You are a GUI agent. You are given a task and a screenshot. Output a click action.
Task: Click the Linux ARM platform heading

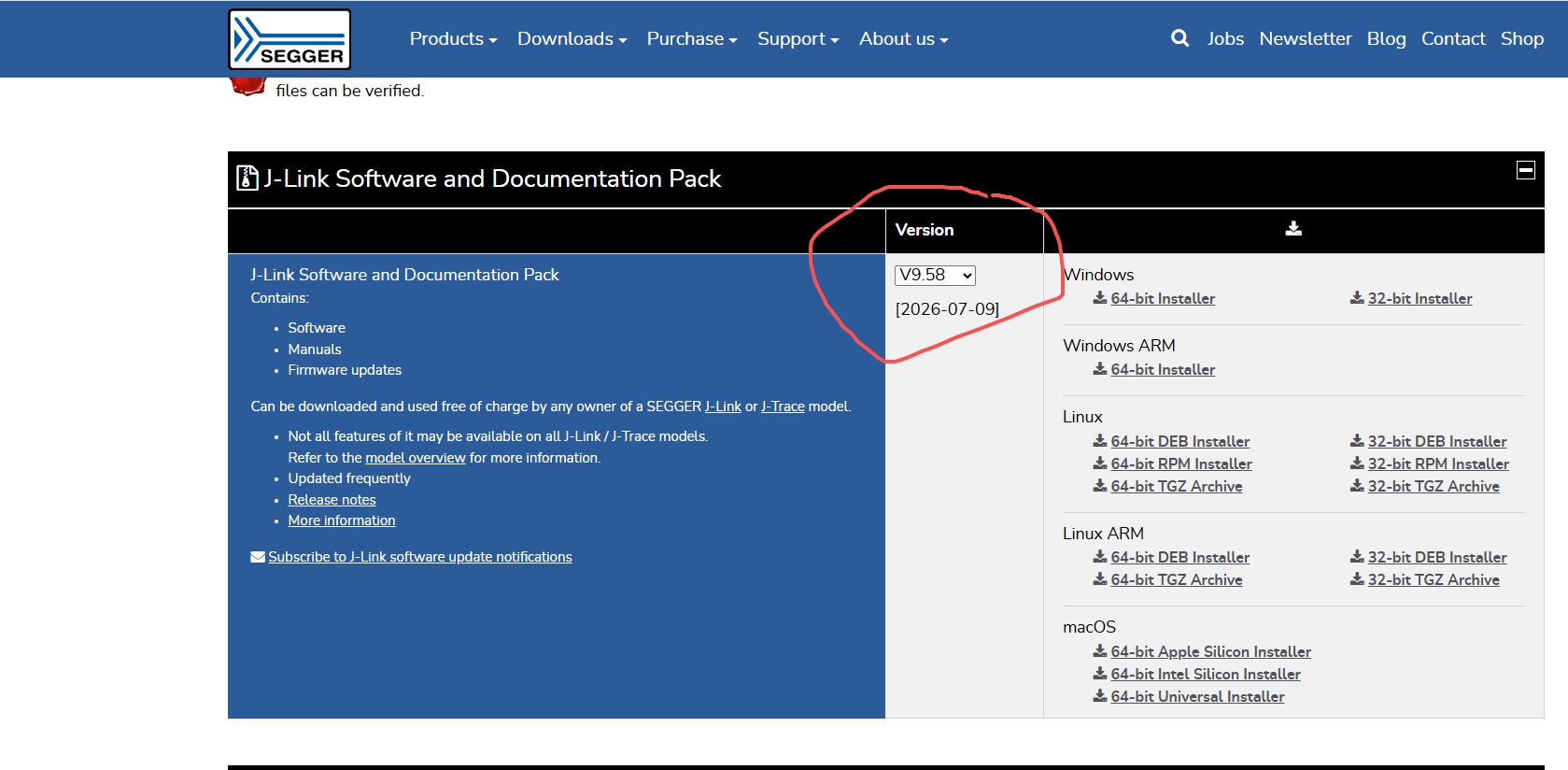tap(1103, 534)
